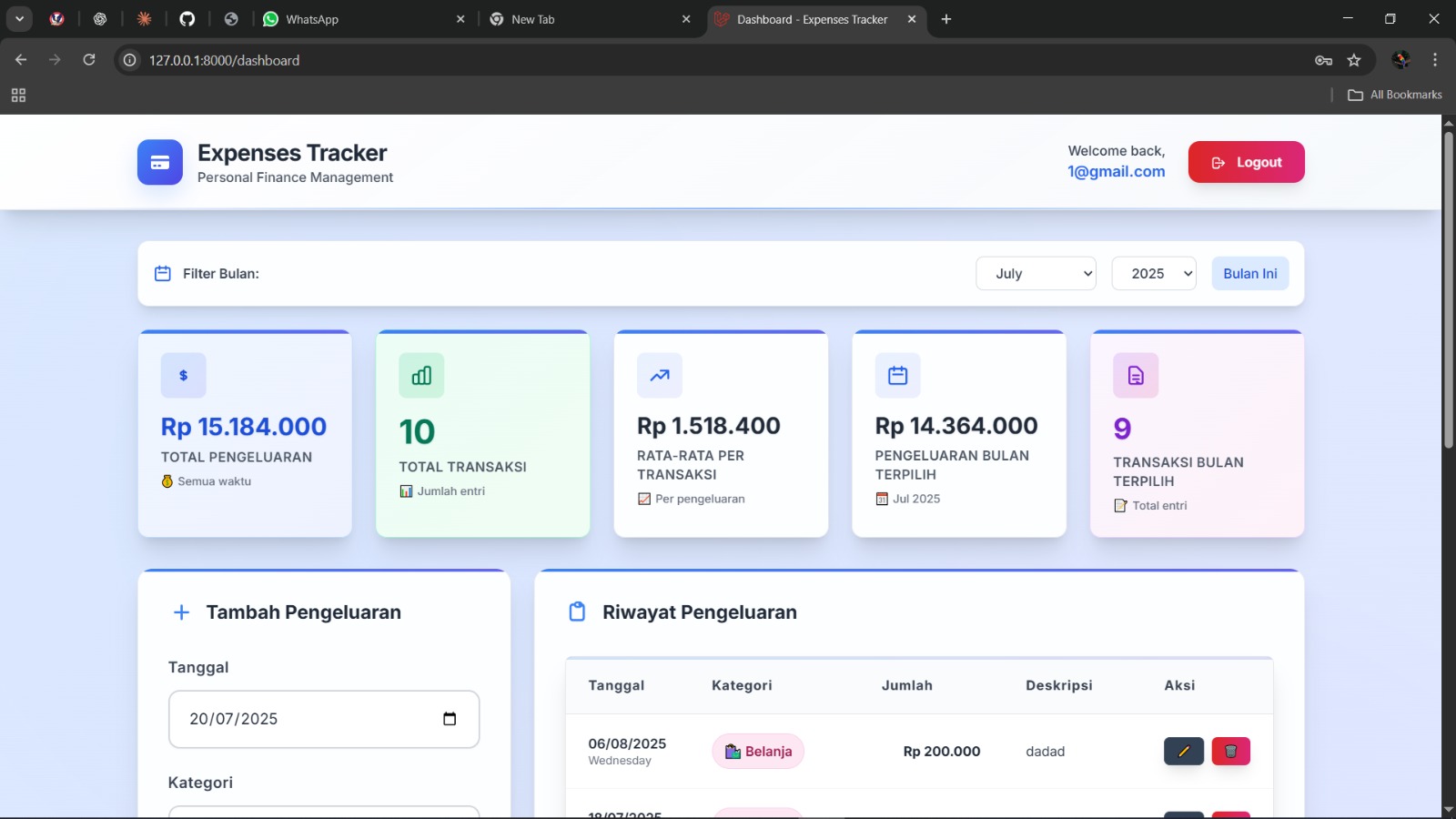1456x819 pixels.
Task: Click the clipboard icon beside Riwayat Pengeluaran
Action: coord(577,612)
